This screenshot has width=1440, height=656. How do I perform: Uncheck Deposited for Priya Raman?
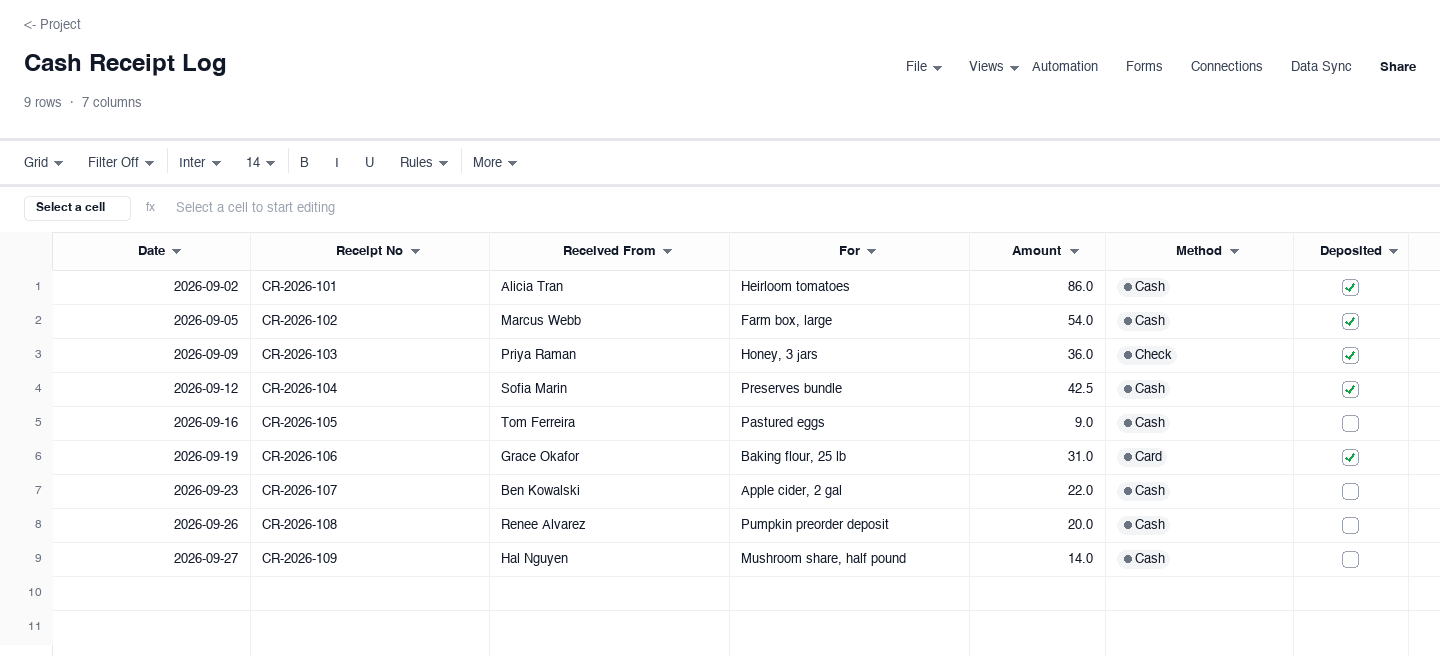pos(1350,355)
